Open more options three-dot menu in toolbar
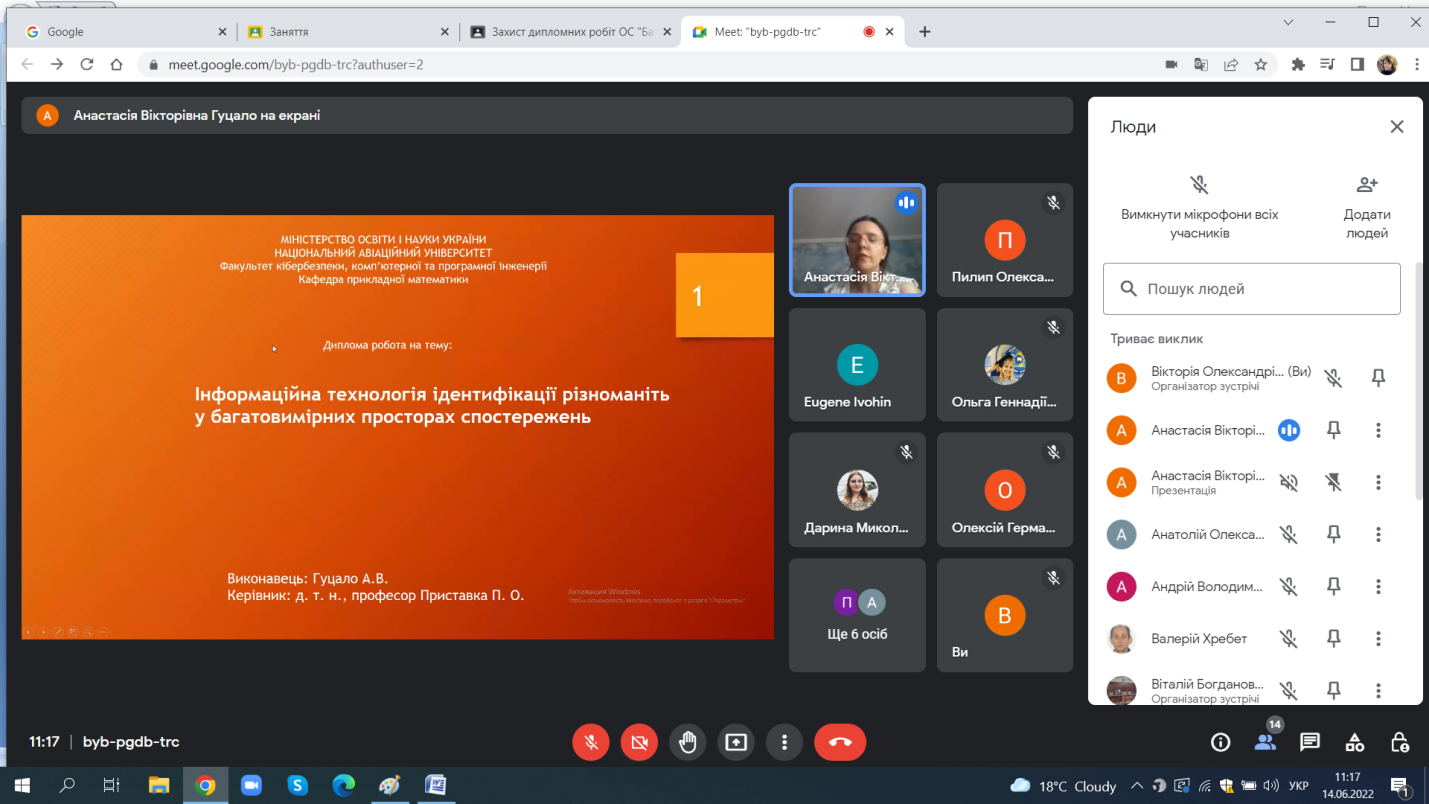Viewport: 1429px width, 804px height. 785,742
